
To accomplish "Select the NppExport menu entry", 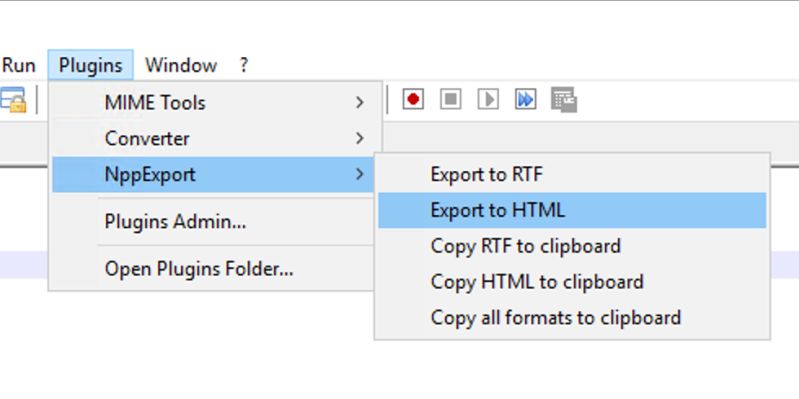I will tap(214, 174).
